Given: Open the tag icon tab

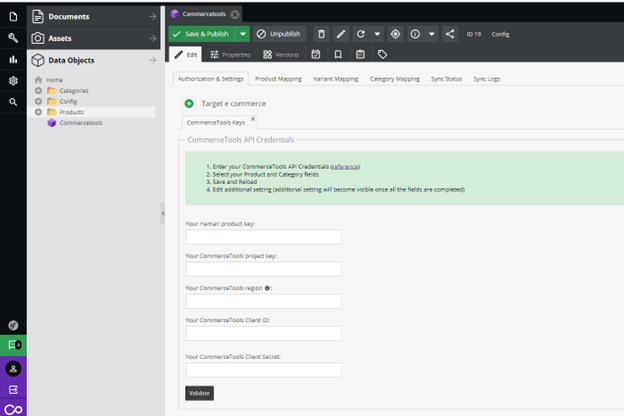Looking at the screenshot, I should 382,55.
